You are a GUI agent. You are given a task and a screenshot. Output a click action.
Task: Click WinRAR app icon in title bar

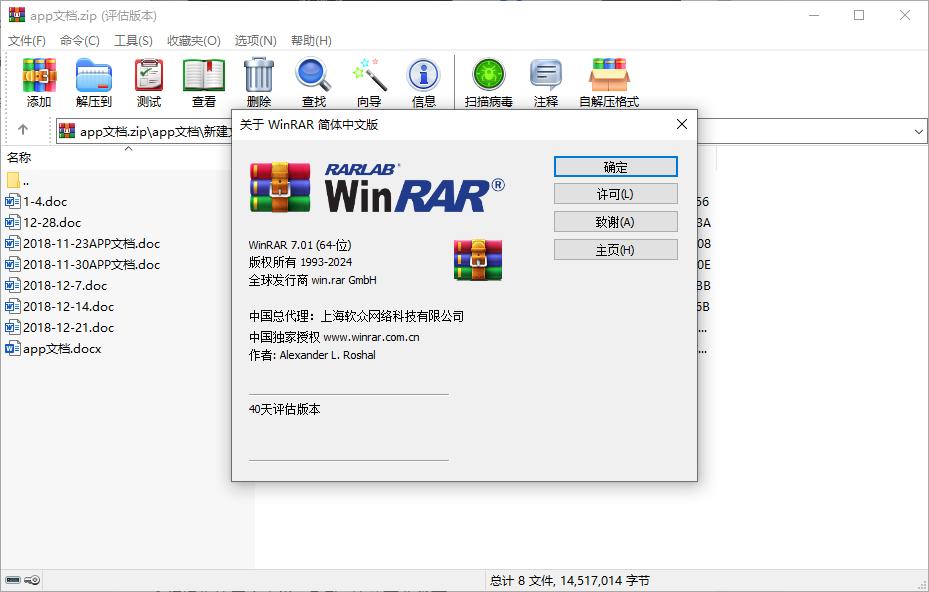tap(17, 15)
